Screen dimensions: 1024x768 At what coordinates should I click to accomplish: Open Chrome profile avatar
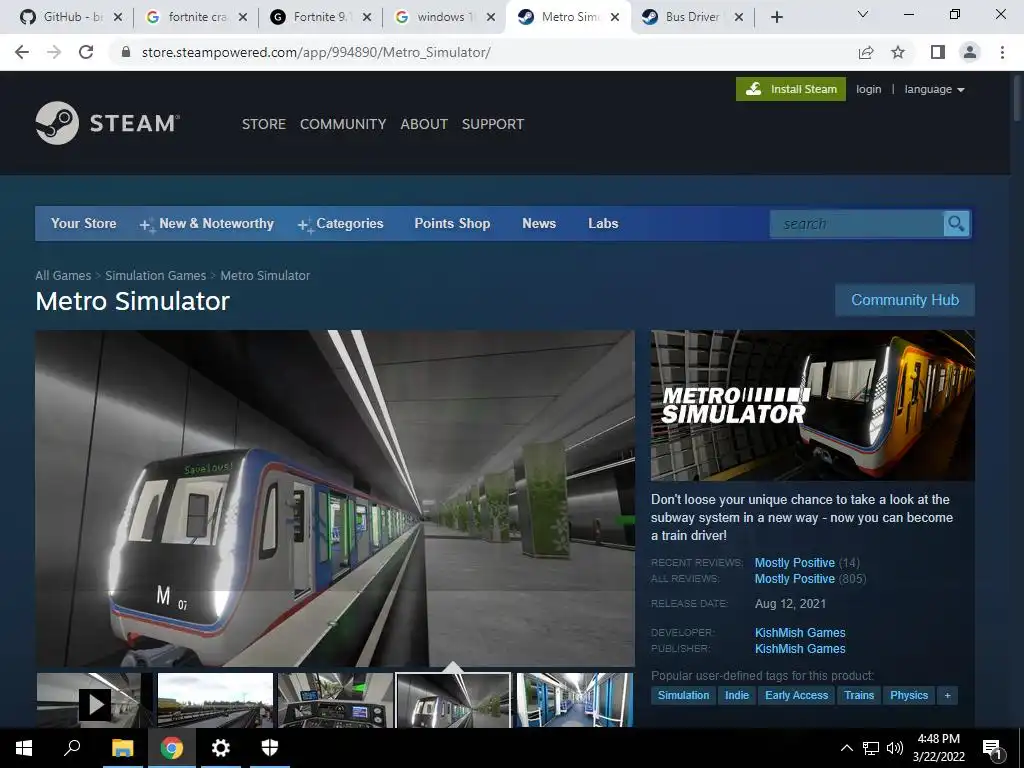click(x=970, y=52)
